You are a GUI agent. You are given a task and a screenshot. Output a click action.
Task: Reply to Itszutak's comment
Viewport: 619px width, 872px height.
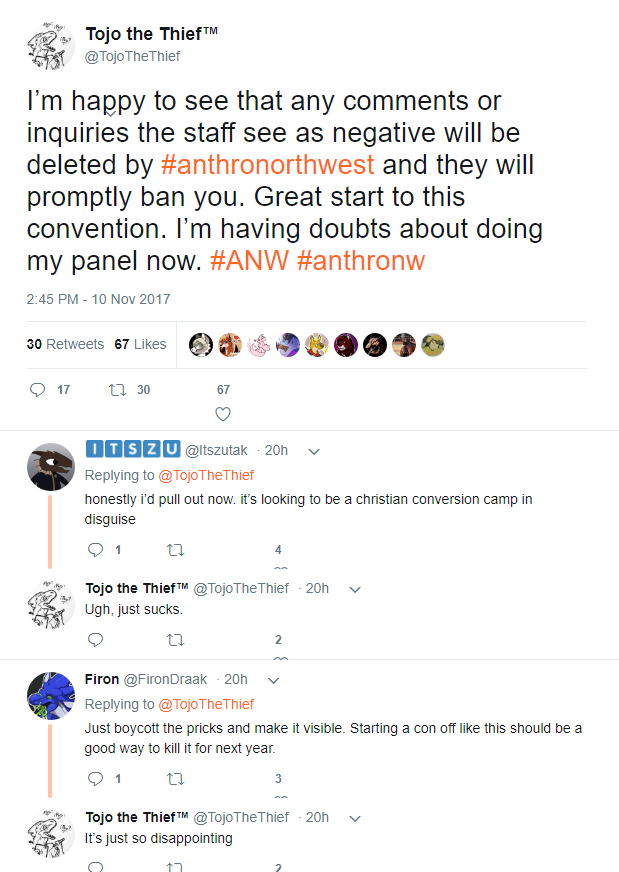(x=96, y=549)
